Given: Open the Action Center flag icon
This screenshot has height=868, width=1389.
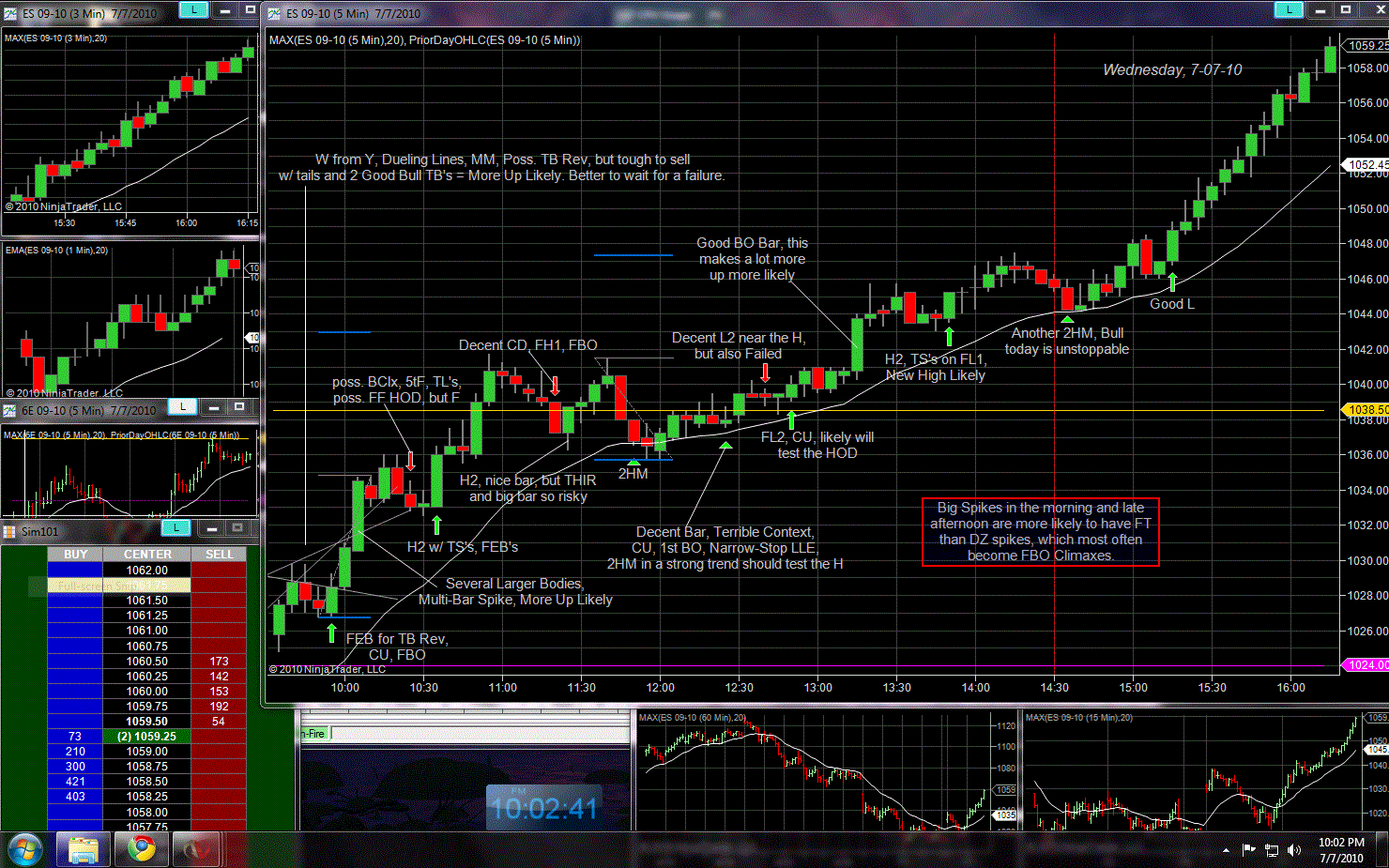Looking at the screenshot, I should (1248, 850).
